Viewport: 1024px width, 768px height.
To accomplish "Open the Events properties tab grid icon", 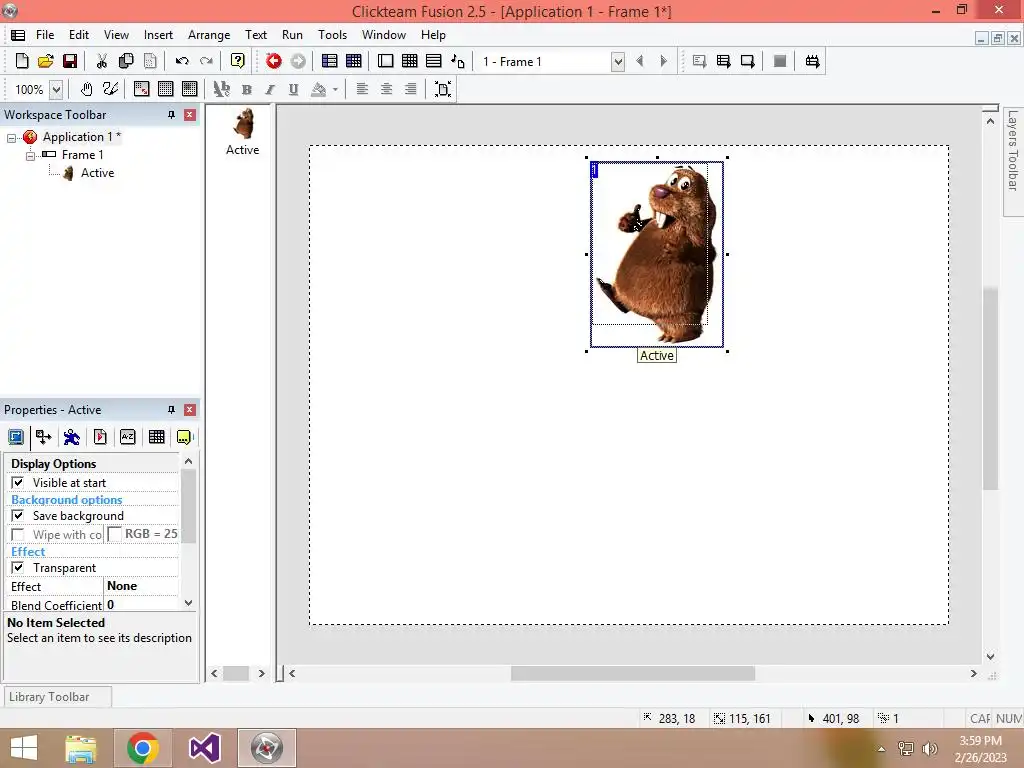I will click(x=157, y=437).
